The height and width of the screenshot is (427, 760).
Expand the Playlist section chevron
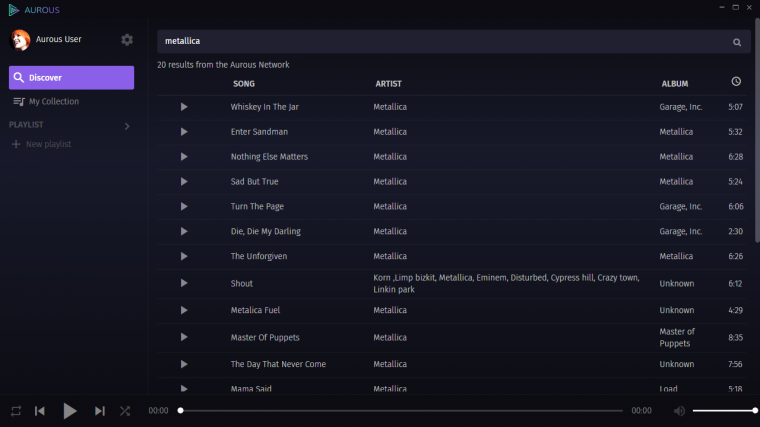127,126
